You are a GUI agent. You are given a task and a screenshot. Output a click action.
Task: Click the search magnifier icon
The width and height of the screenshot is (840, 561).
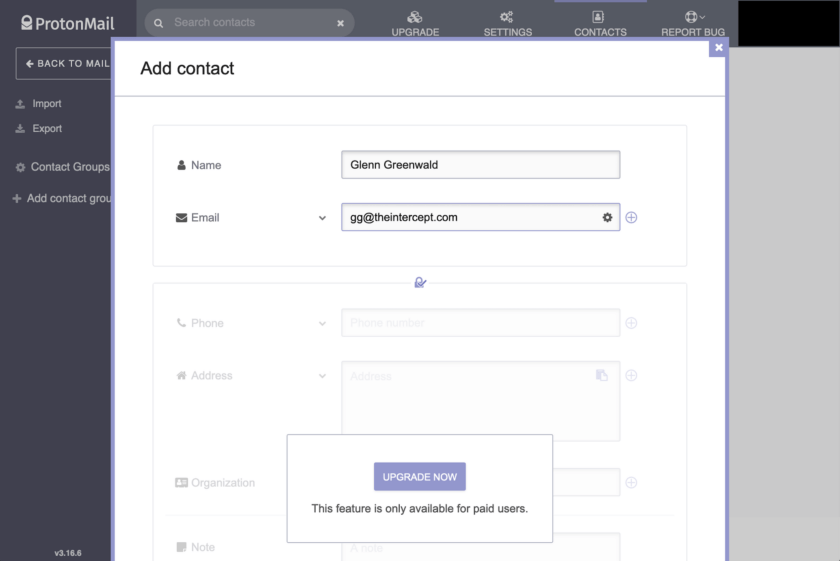159,23
